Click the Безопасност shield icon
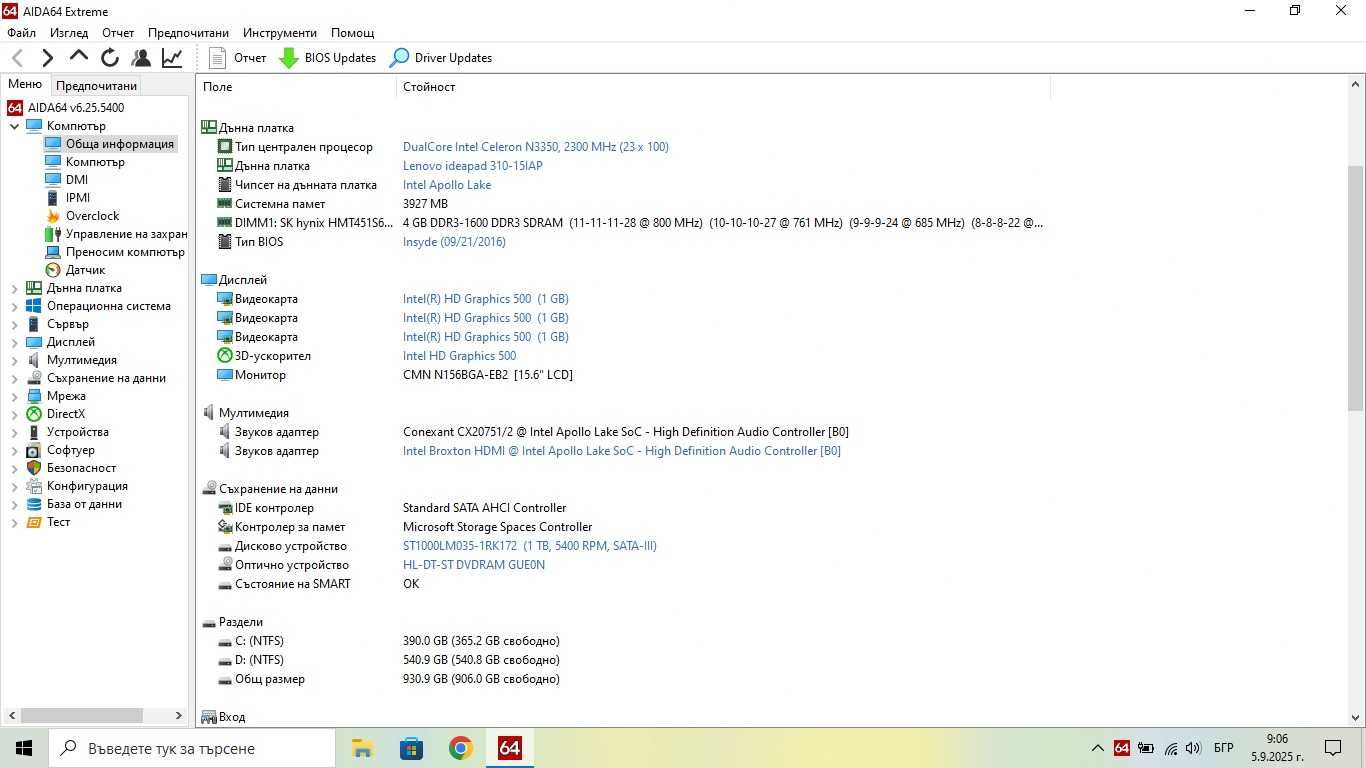 pyautogui.click(x=34, y=468)
